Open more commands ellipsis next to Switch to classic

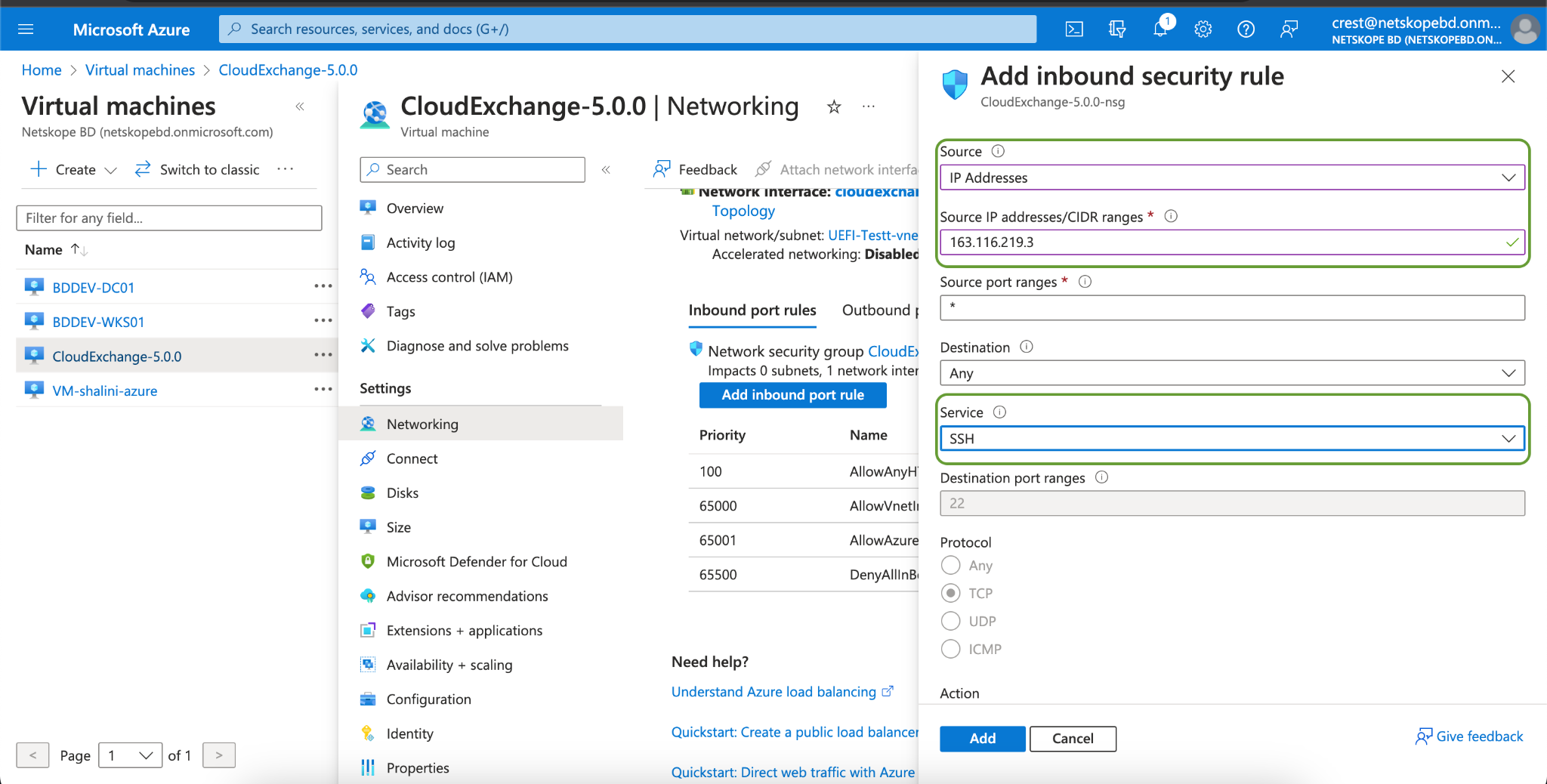pos(285,169)
